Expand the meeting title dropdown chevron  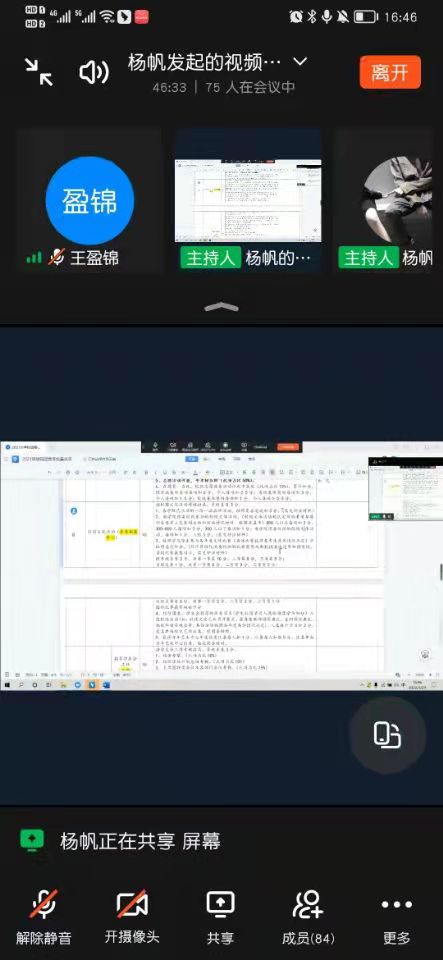click(x=300, y=61)
